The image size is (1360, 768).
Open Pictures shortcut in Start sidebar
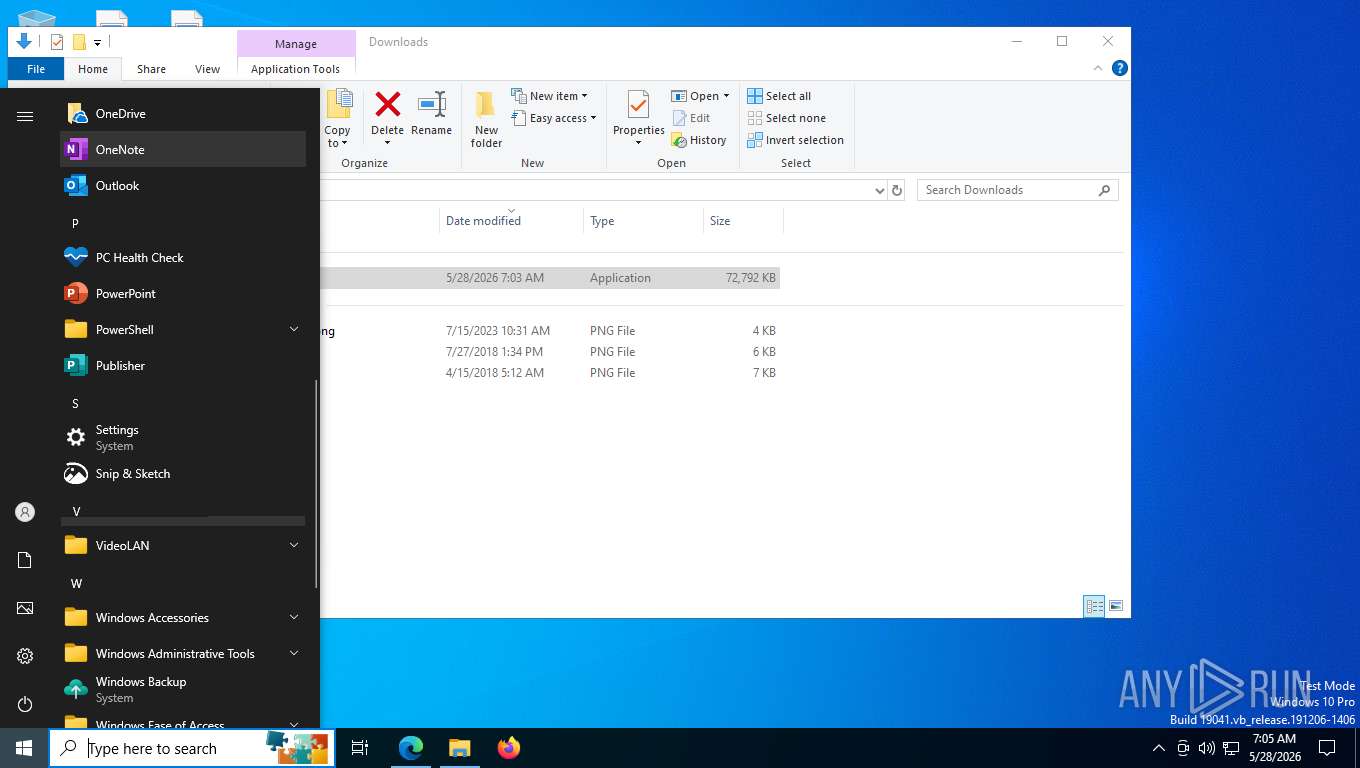click(x=25, y=608)
